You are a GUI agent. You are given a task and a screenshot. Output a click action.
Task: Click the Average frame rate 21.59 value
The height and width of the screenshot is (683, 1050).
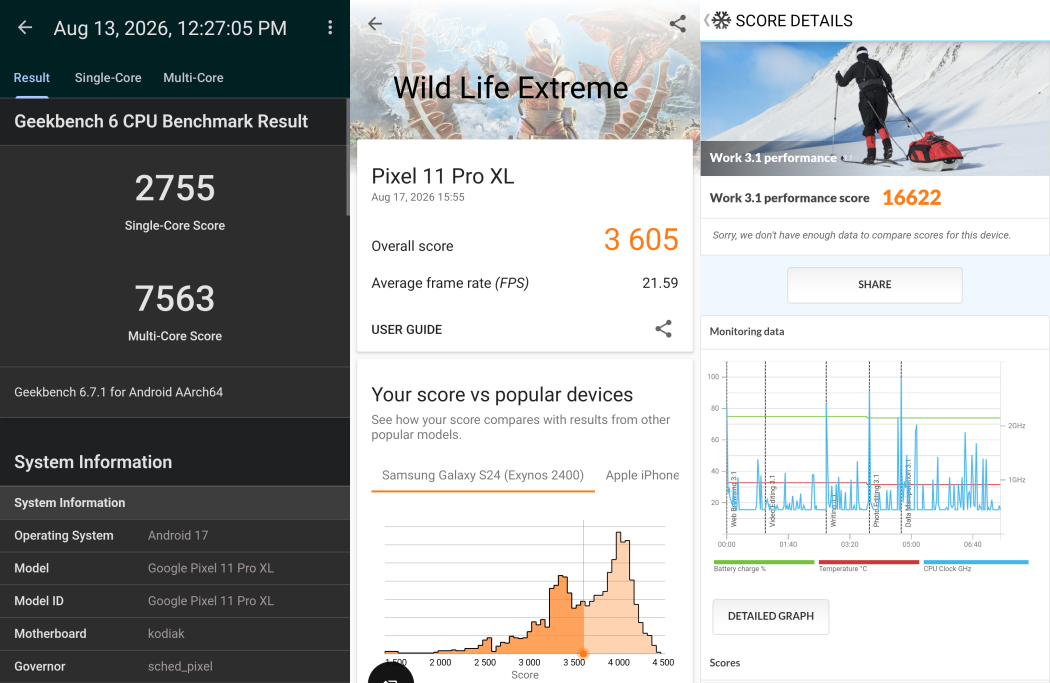(660, 283)
